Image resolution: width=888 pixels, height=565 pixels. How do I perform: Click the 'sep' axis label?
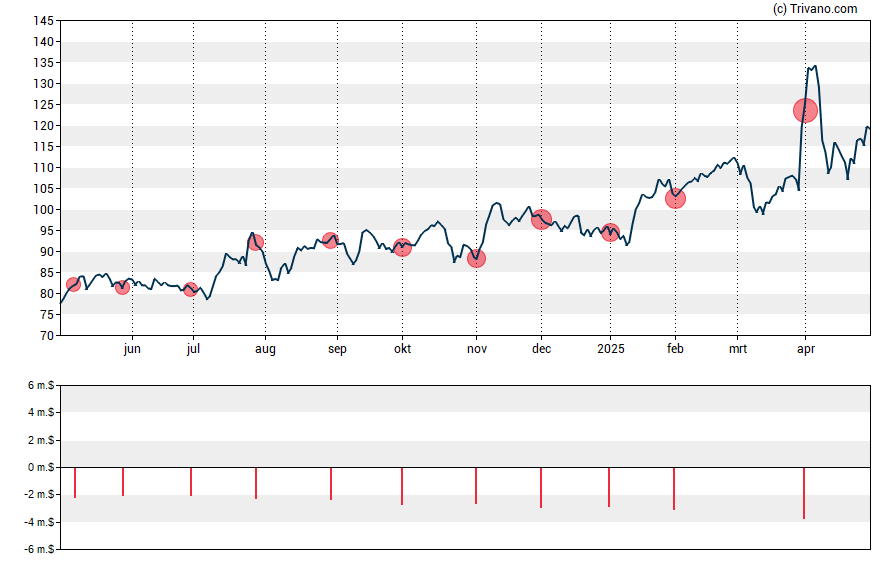(x=337, y=349)
